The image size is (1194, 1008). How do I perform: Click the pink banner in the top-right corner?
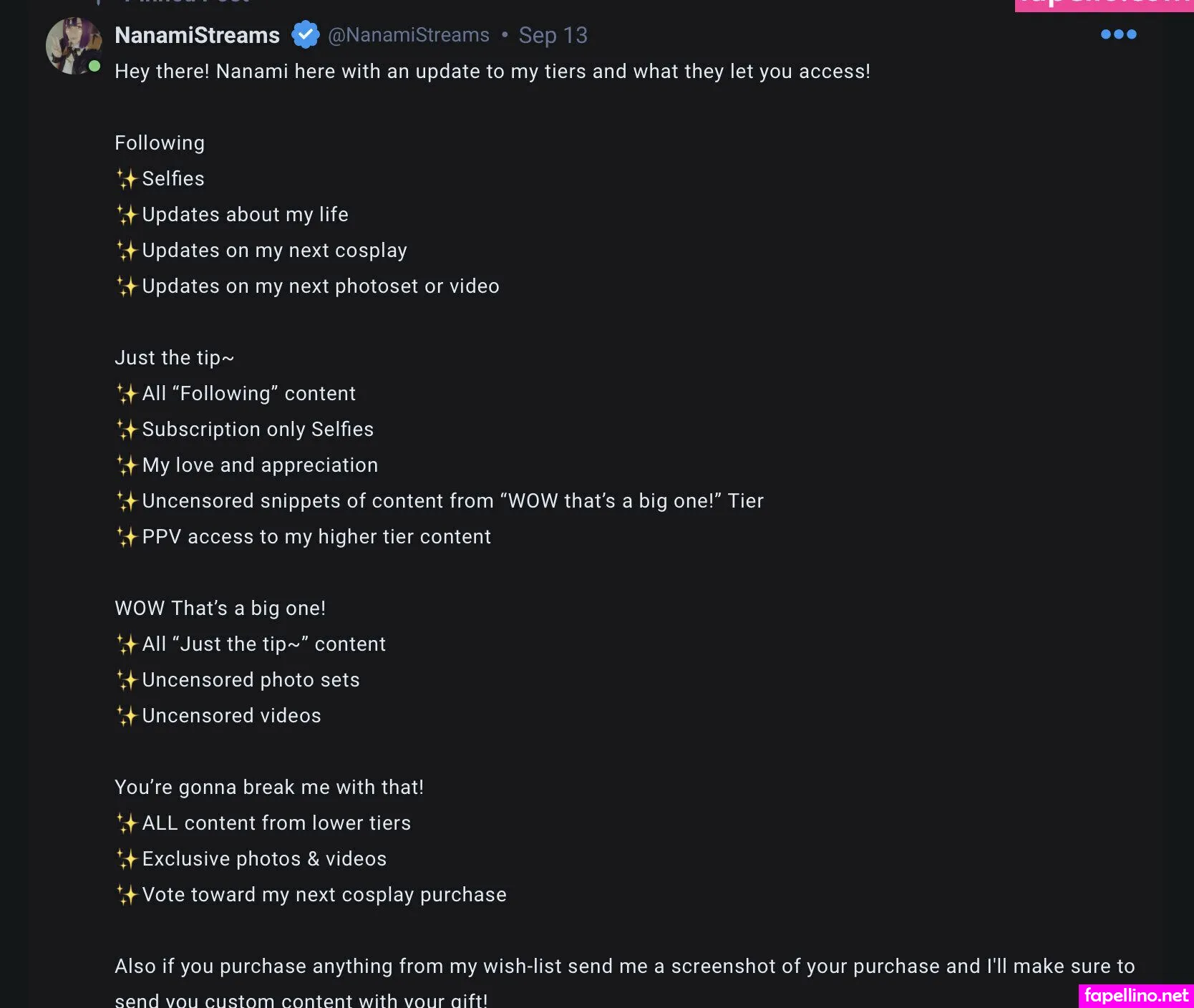[x=1104, y=5]
